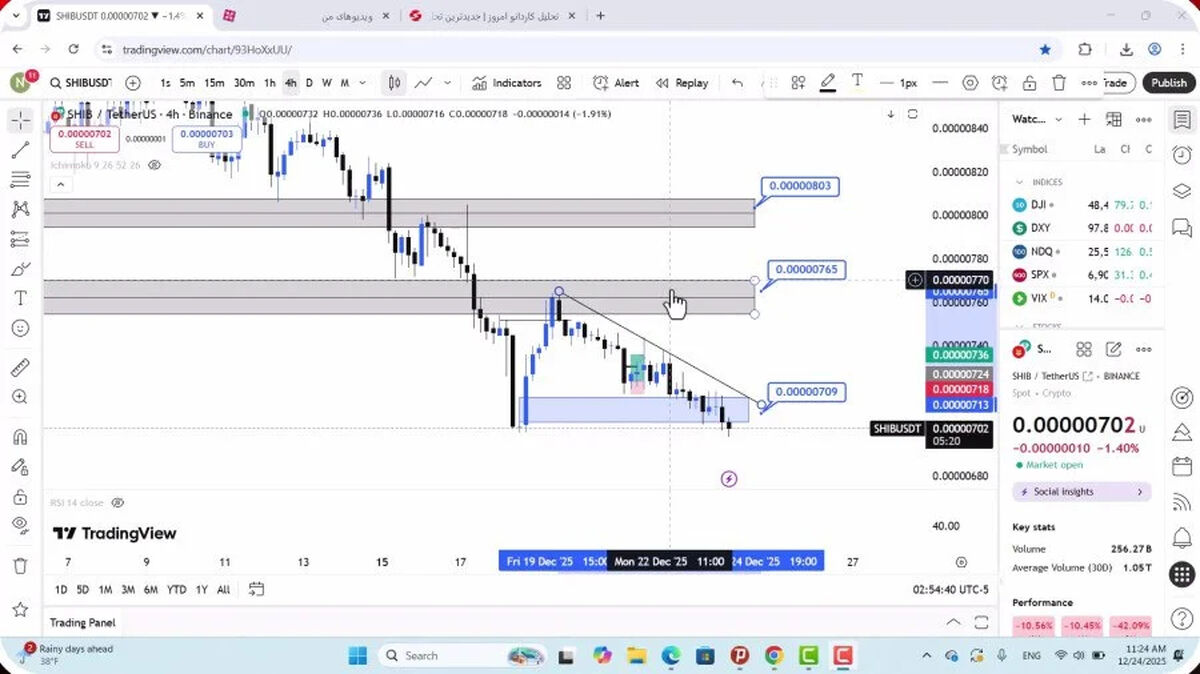Toggle magnet mode for drawings

[20, 437]
